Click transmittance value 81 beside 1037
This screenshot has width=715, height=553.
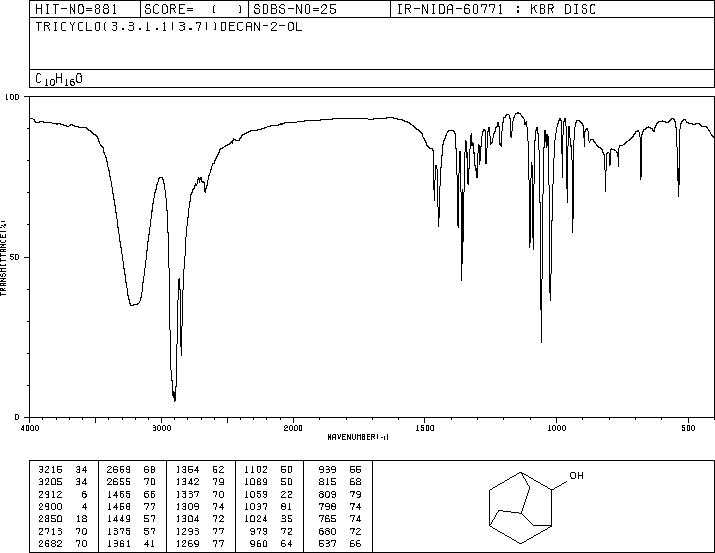coord(287,506)
